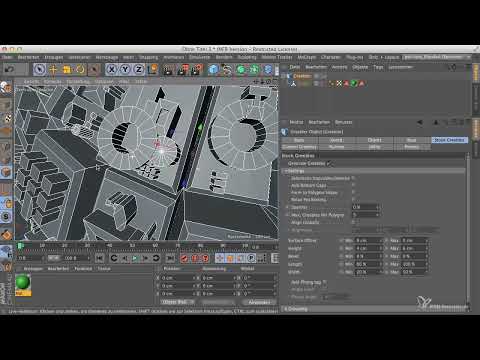
Task: Open the MoGraph menu
Action: [306, 57]
